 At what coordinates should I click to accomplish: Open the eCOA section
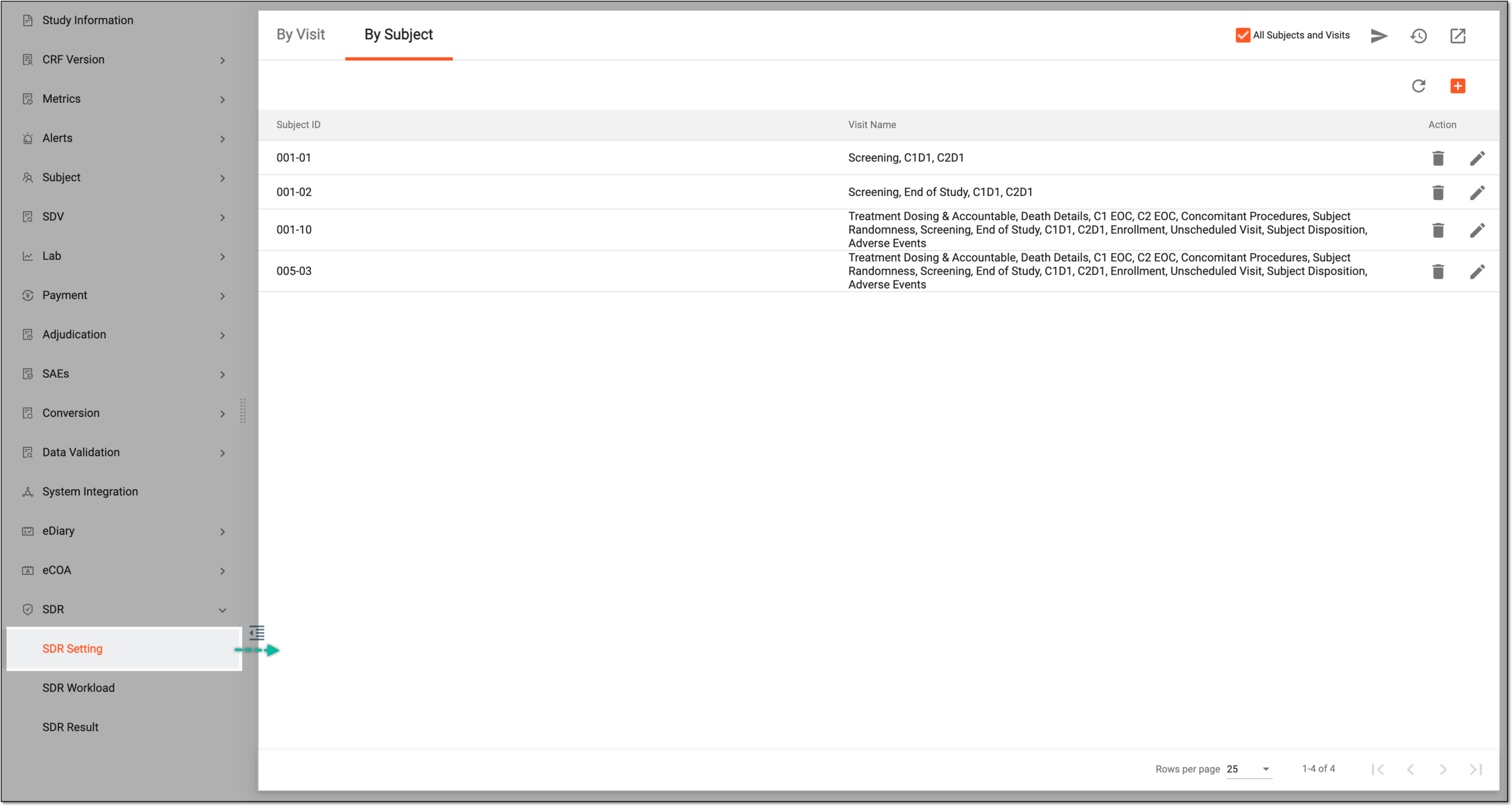coord(57,570)
